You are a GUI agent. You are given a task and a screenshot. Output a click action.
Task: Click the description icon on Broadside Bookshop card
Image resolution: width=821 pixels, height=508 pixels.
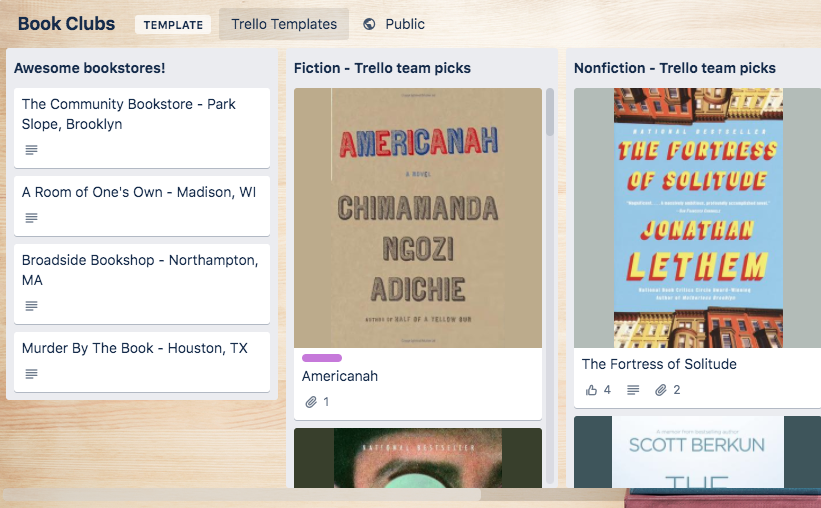point(31,306)
